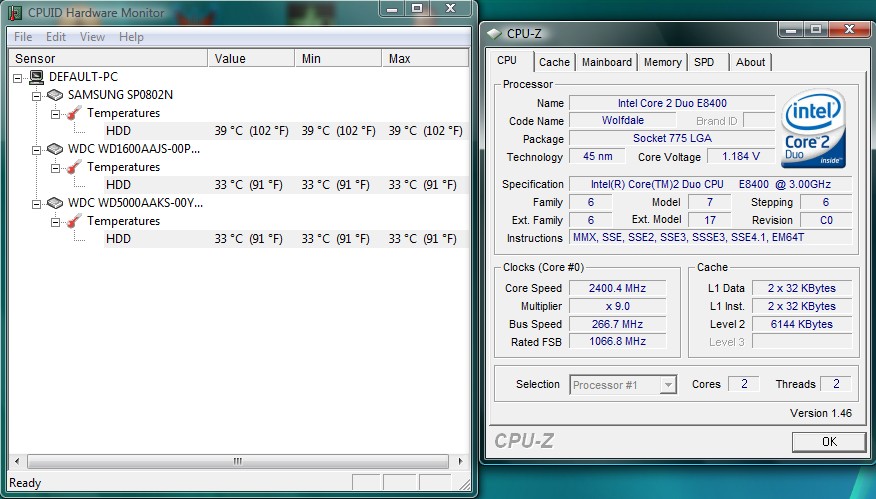Click the Sensor column header
This screenshot has width=876, height=499.
(x=108, y=58)
